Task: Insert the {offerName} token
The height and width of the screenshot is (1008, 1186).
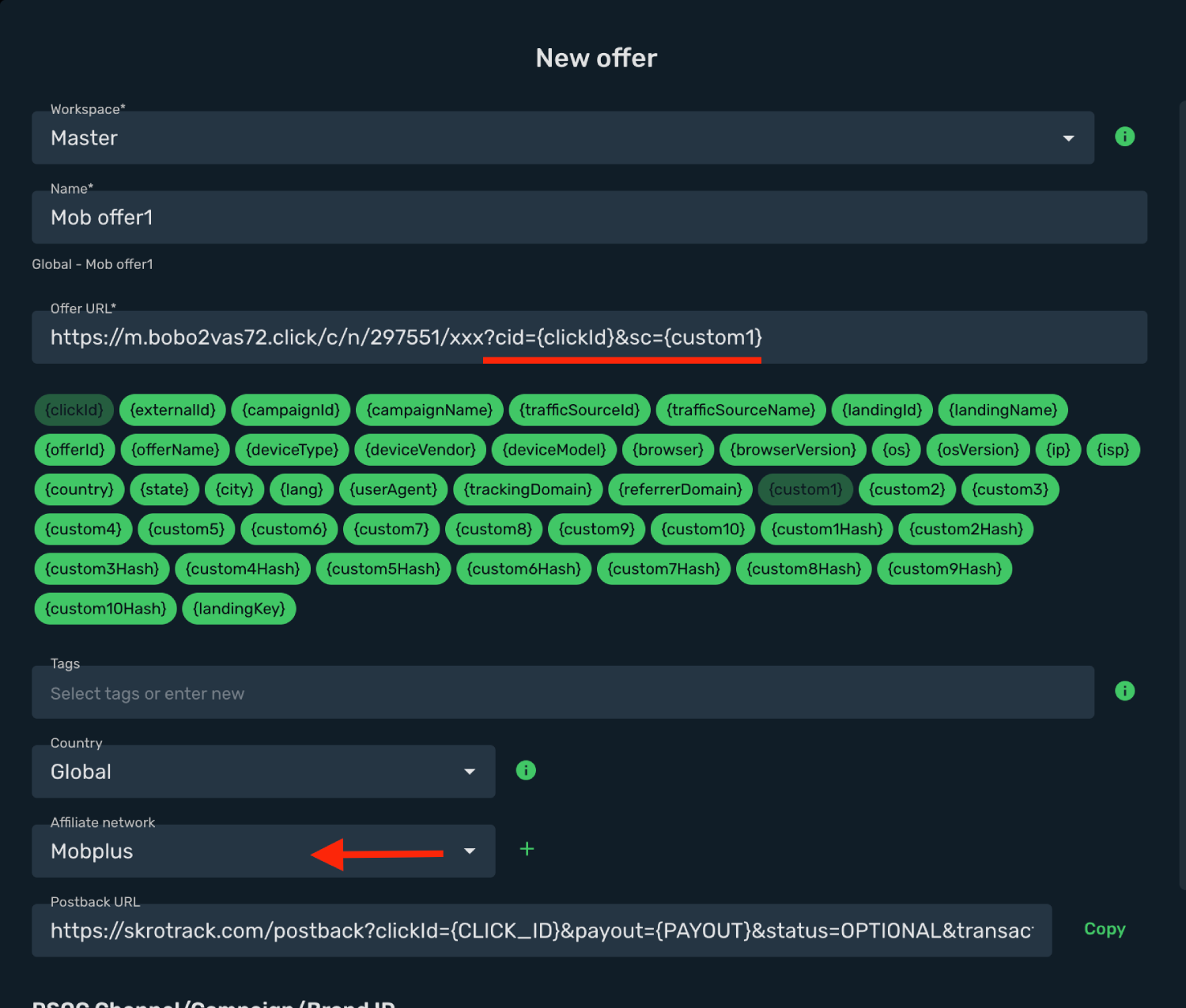Action: click(x=176, y=450)
